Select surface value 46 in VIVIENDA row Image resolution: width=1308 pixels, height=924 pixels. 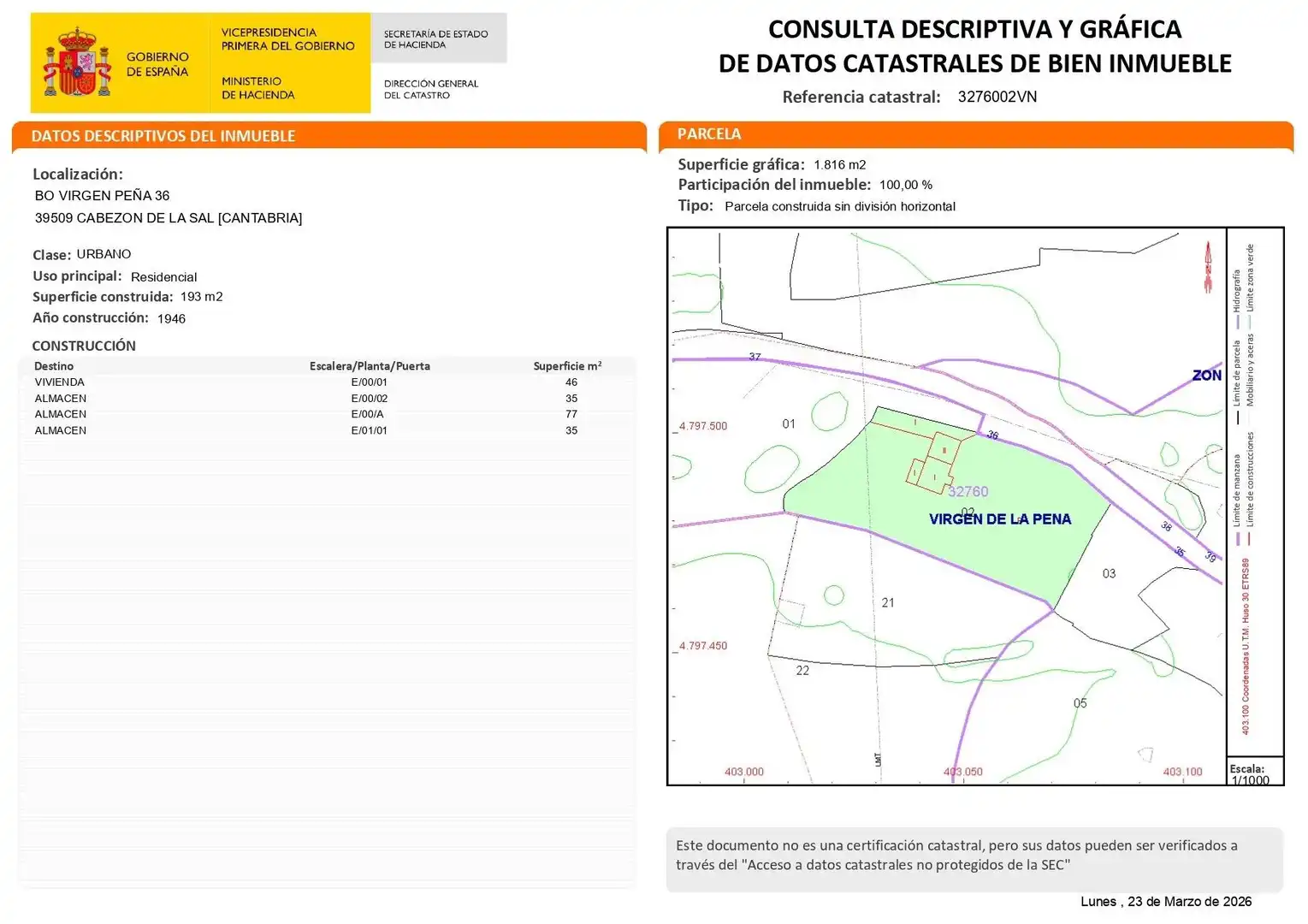point(571,382)
